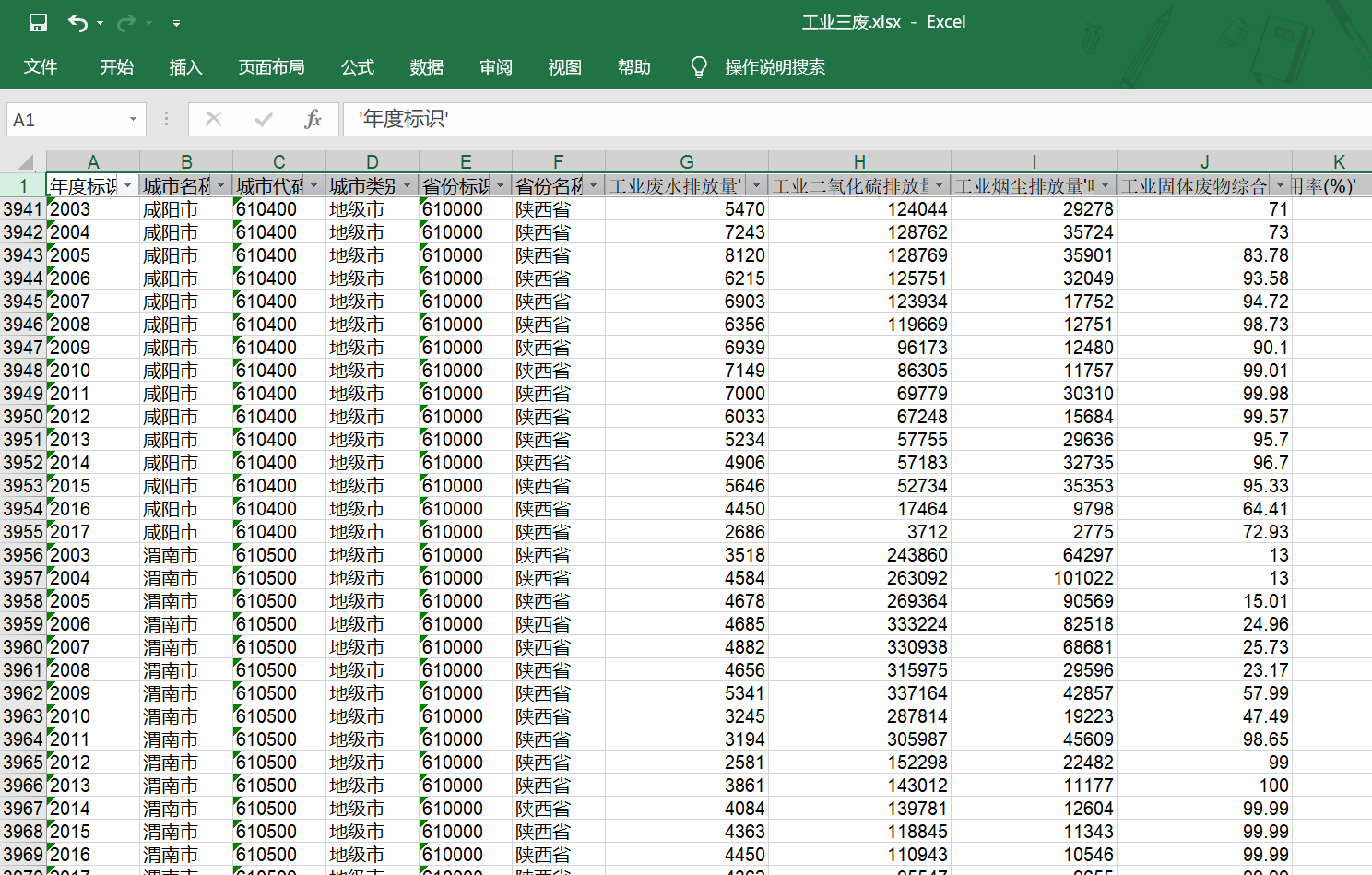Open filter dropdown for 年度标识 column
The width and height of the screenshot is (1372, 875).
pos(127,185)
